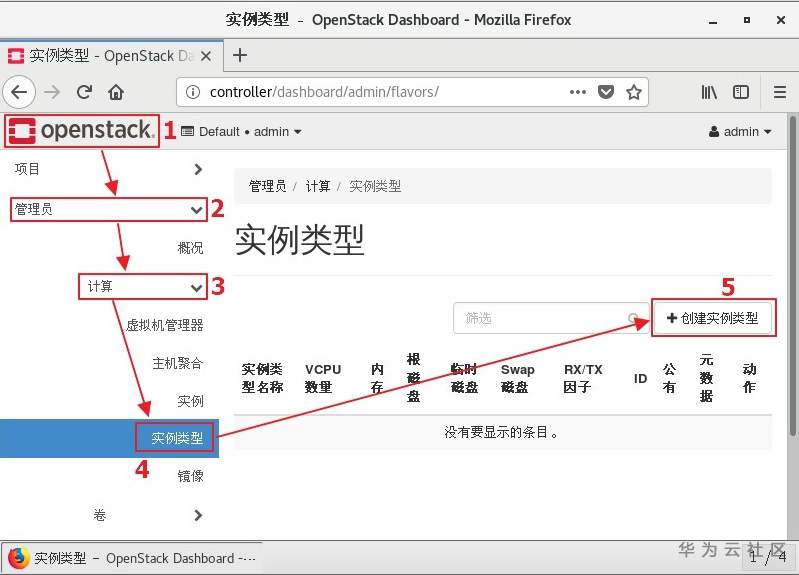Collapse the 管理员 sidebar section

click(109, 210)
